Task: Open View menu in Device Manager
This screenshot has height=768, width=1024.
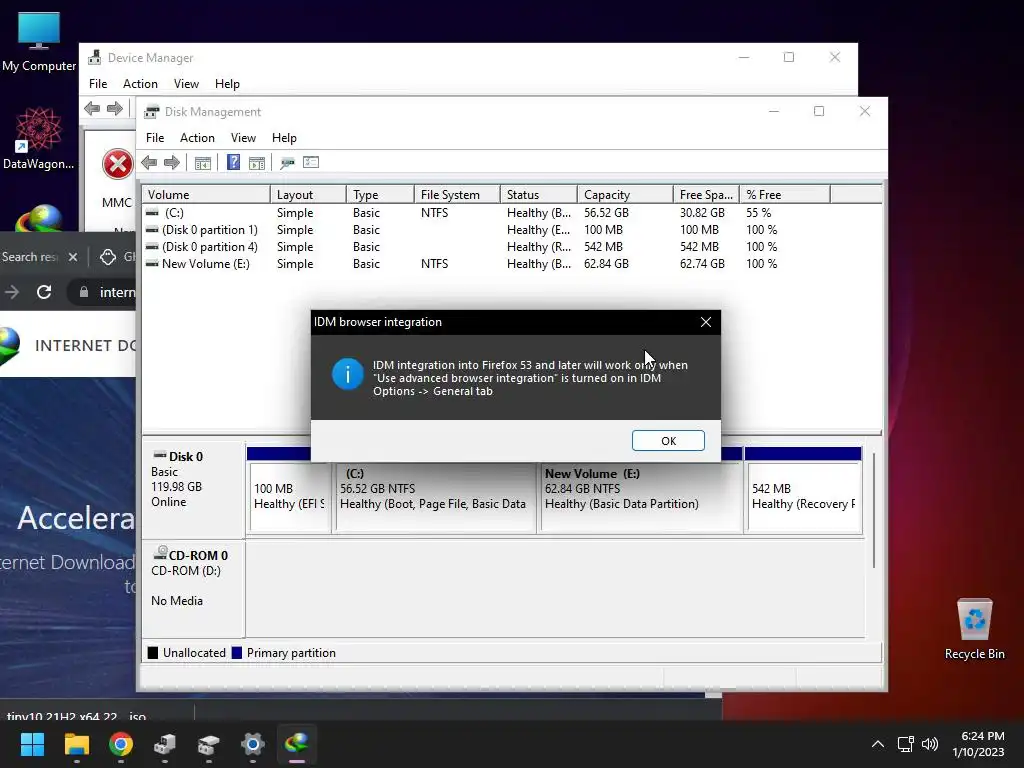Action: (186, 84)
